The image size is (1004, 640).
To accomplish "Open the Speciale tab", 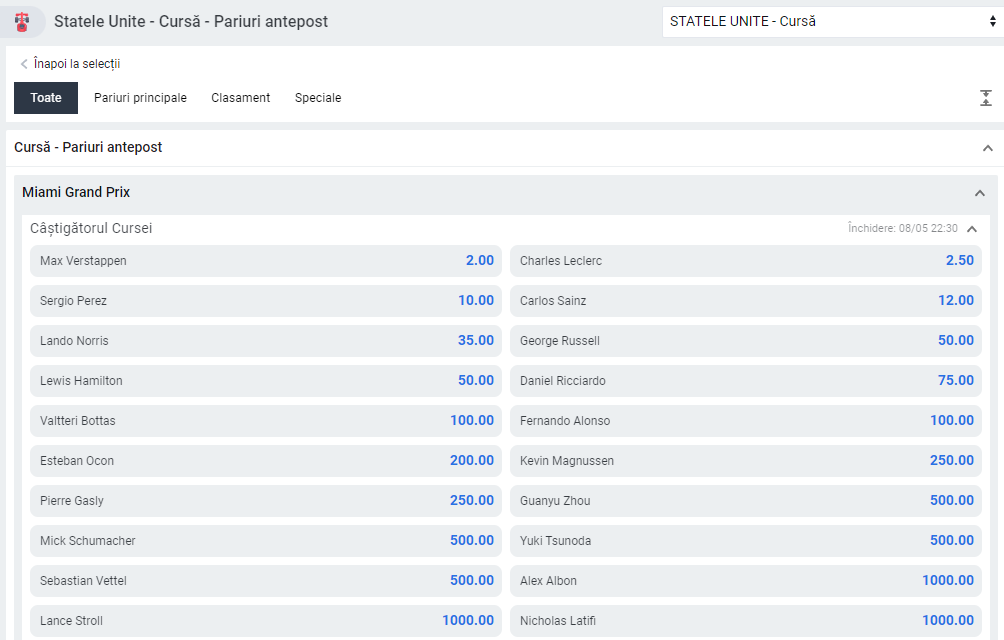I will tap(318, 98).
